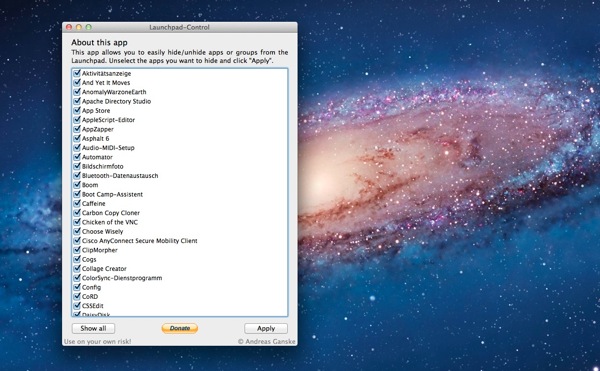
Task: Toggle the Caffeine checkbox
Action: pyautogui.click(x=77, y=203)
